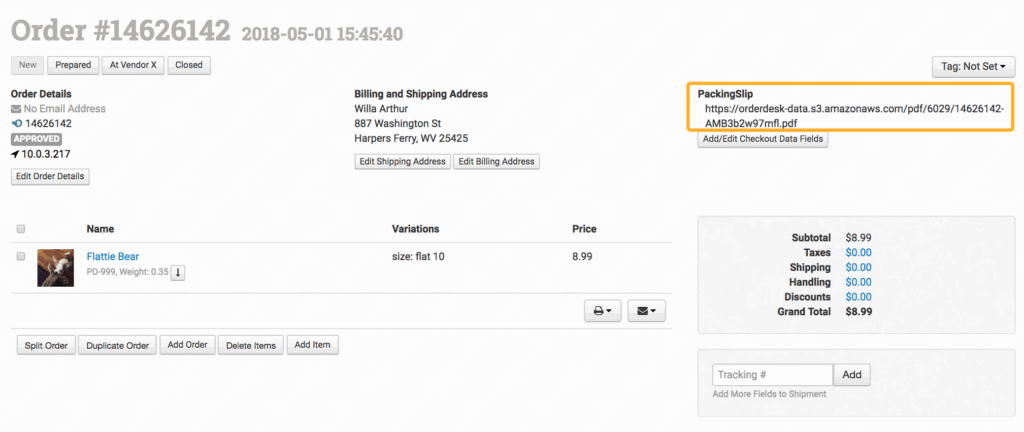The image size is (1024, 432).
Task: Click the location arrow icon beside 10.0.3.217
Action: (x=16, y=154)
